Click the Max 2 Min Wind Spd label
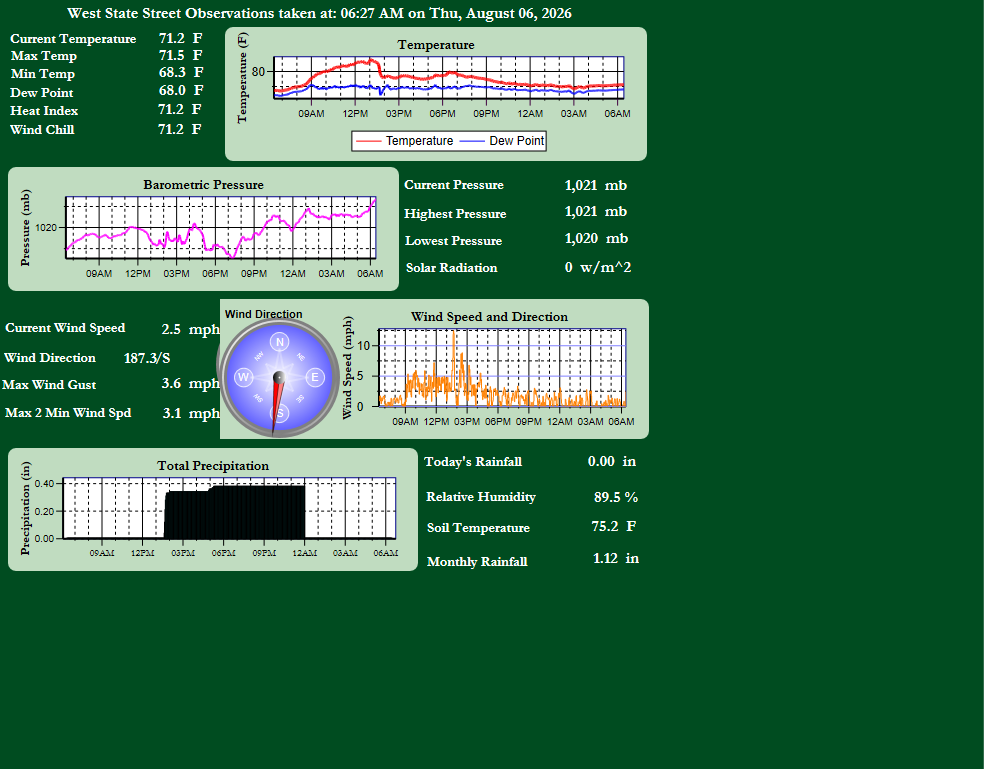 (68, 413)
